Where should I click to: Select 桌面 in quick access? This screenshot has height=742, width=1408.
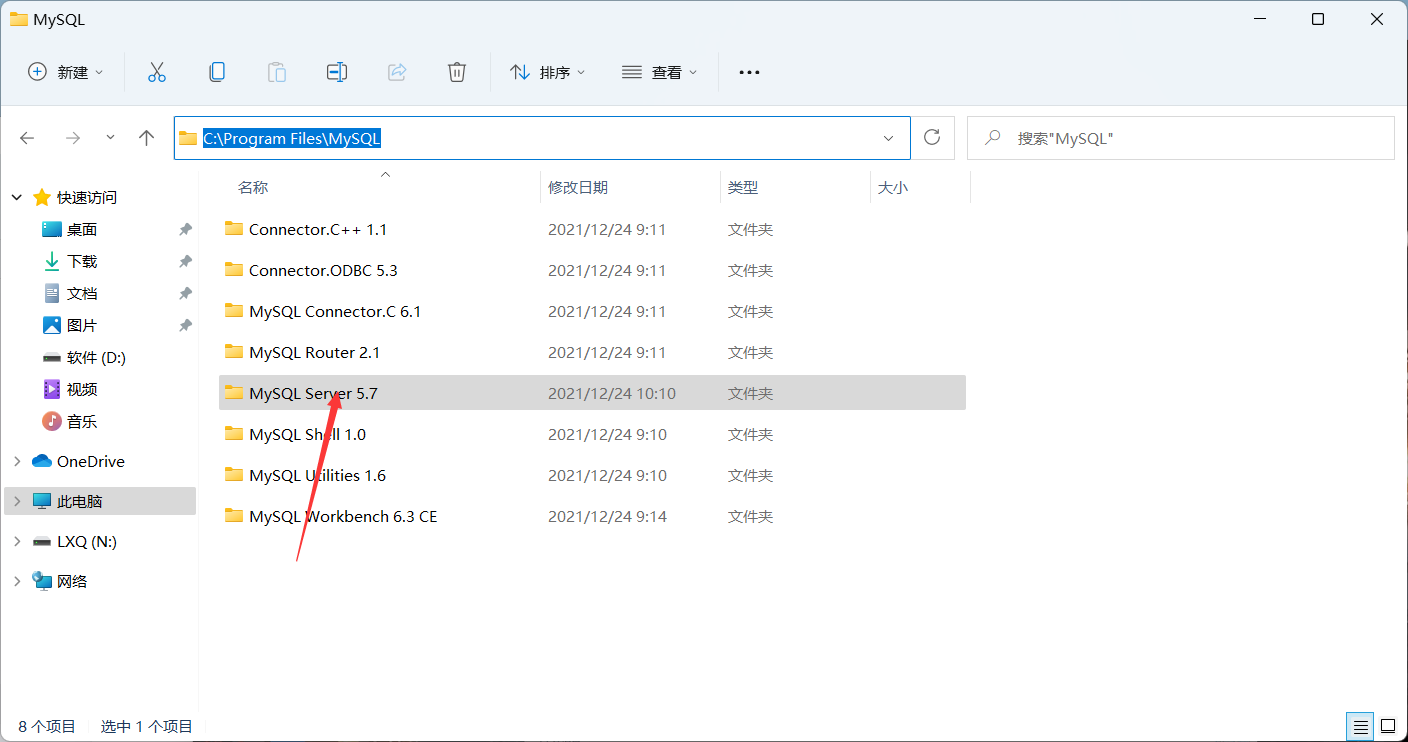82,230
